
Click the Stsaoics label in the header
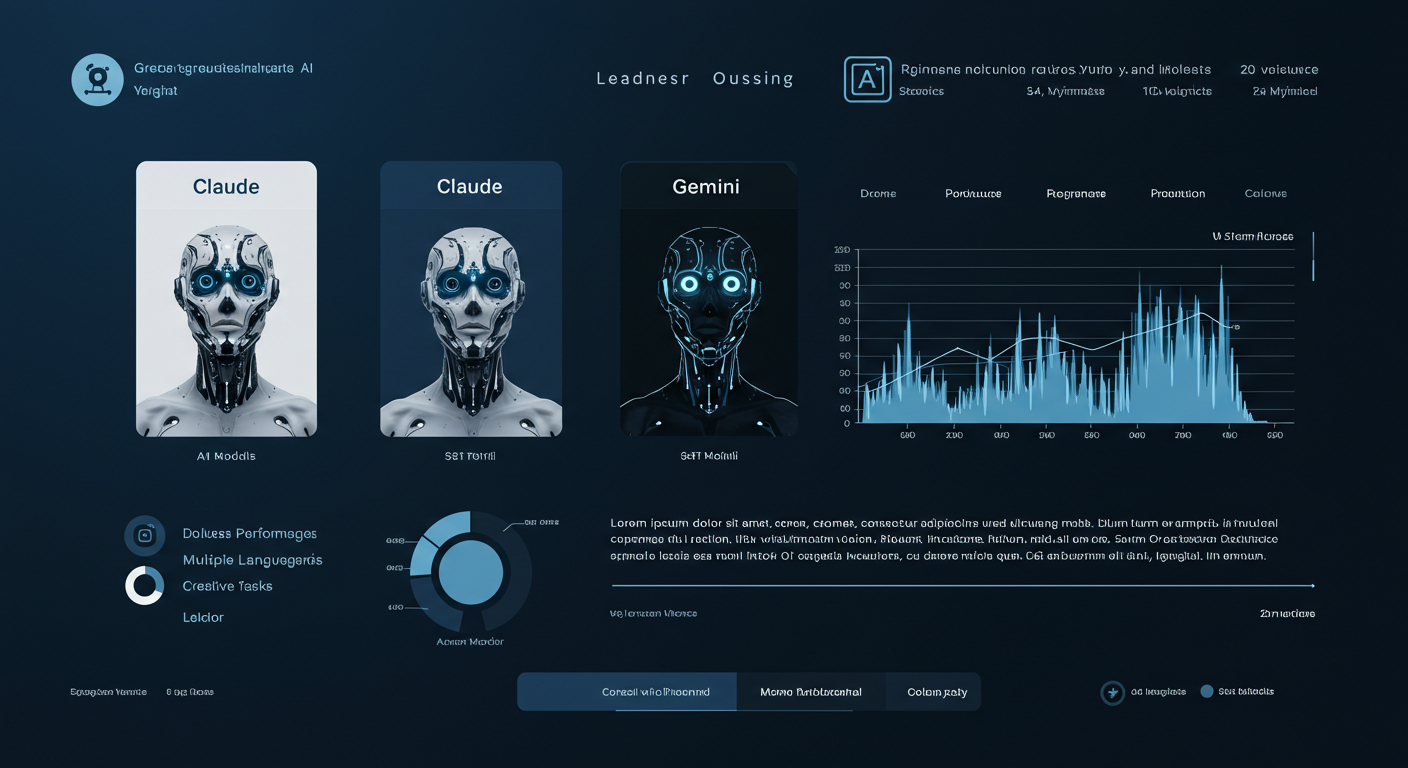tap(921, 91)
